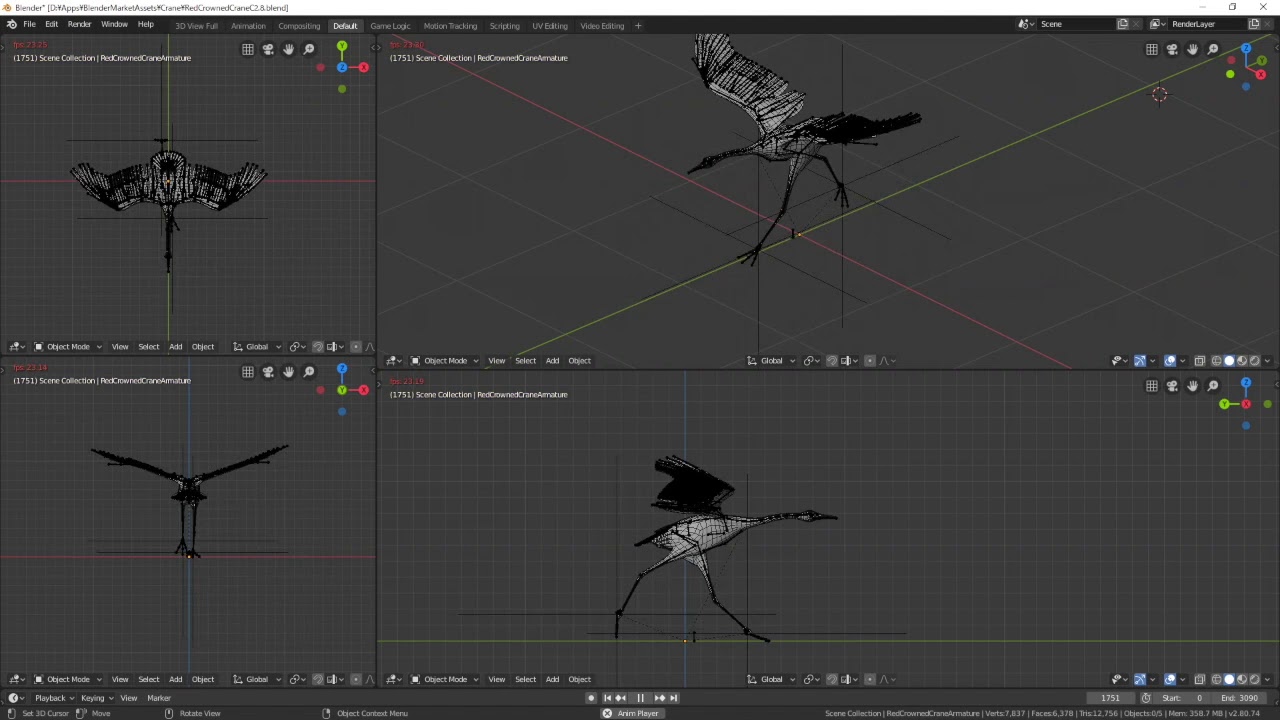1280x720 pixels.
Task: Select rendered shading mode in bottom-right viewport
Action: (1254, 679)
